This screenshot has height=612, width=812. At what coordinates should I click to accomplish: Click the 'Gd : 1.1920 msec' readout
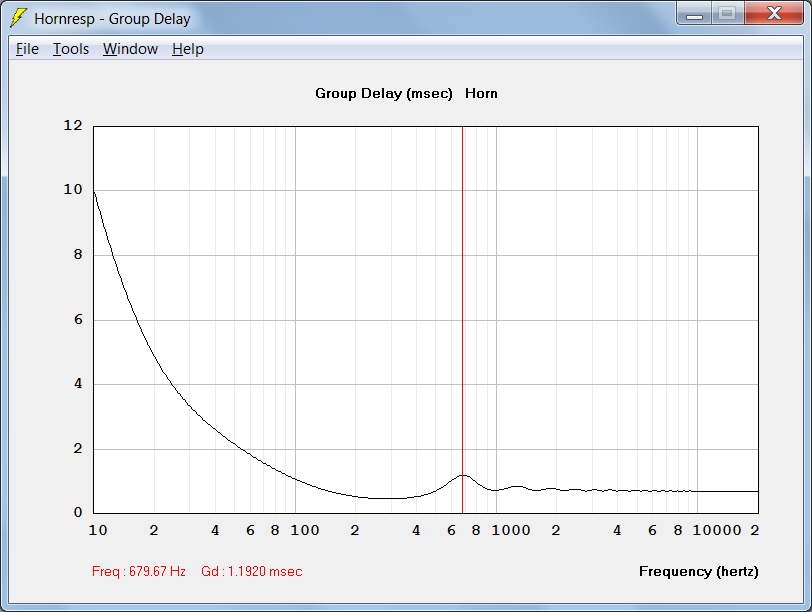(x=252, y=571)
